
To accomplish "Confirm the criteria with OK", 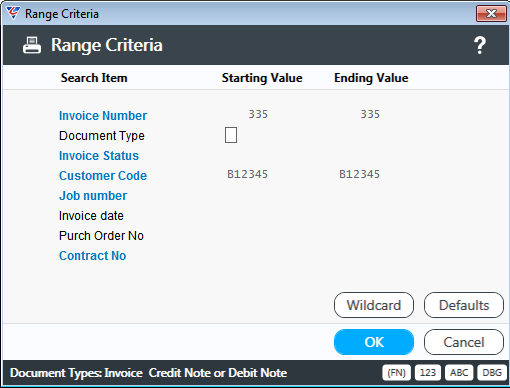I will 374,342.
